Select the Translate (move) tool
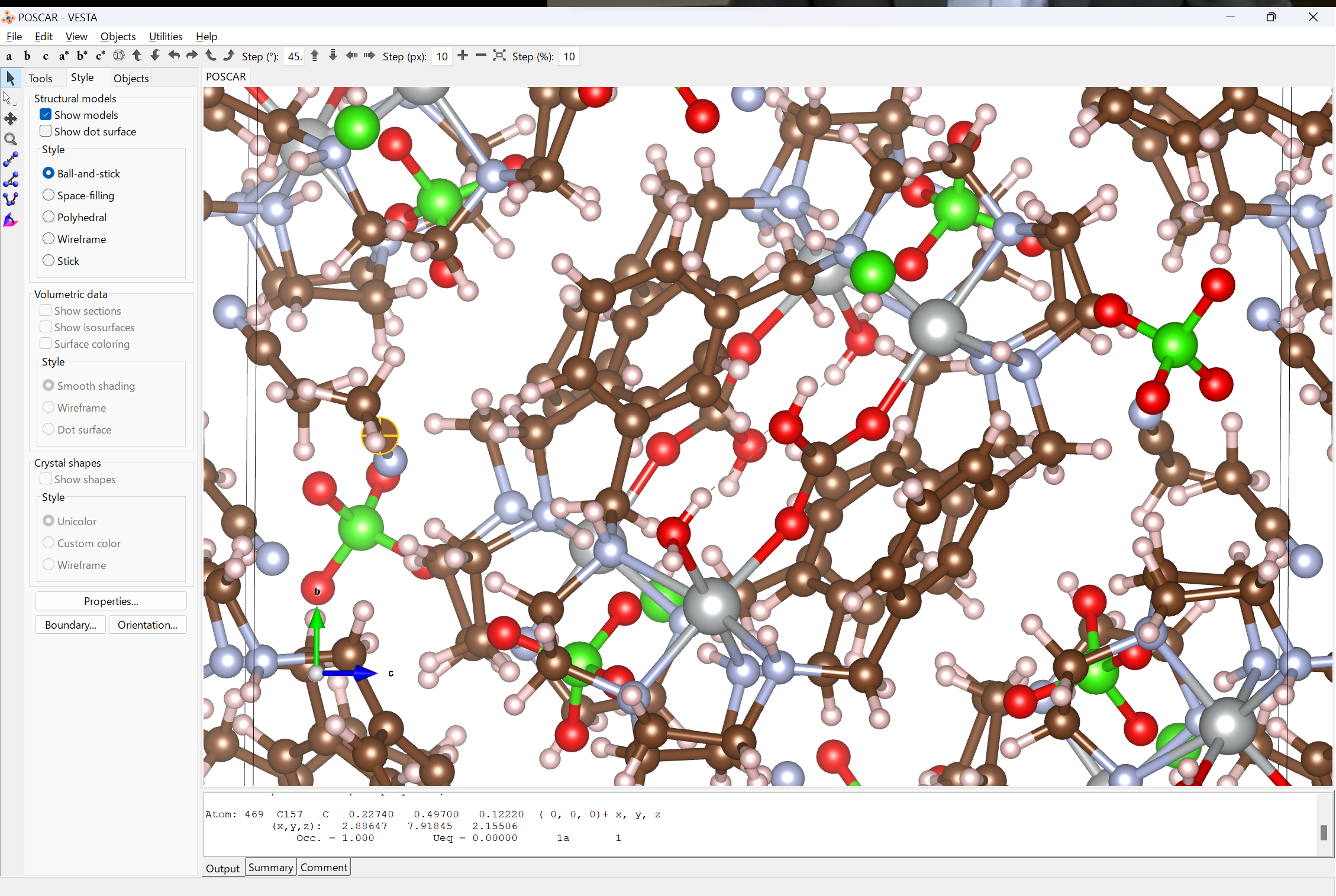The height and width of the screenshot is (896, 1336). coord(11,119)
